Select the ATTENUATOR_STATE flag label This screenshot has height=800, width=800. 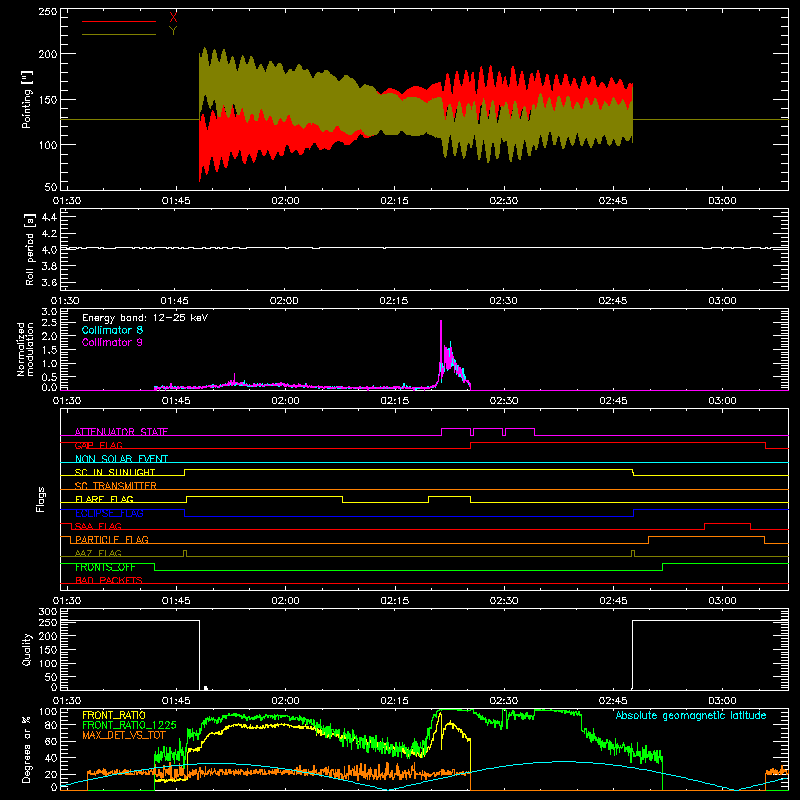point(121,432)
